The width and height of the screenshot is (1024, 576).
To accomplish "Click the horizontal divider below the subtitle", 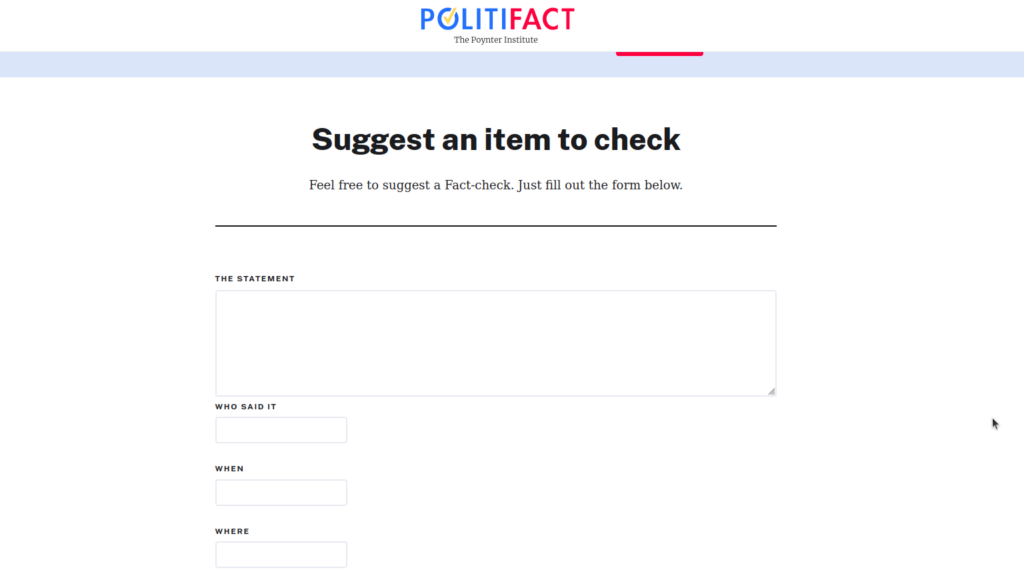I will tap(496, 224).
